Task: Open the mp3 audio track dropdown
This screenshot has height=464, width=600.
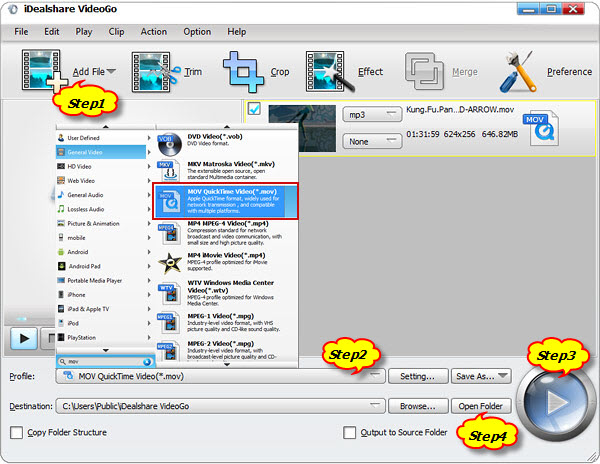Action: [x=372, y=114]
